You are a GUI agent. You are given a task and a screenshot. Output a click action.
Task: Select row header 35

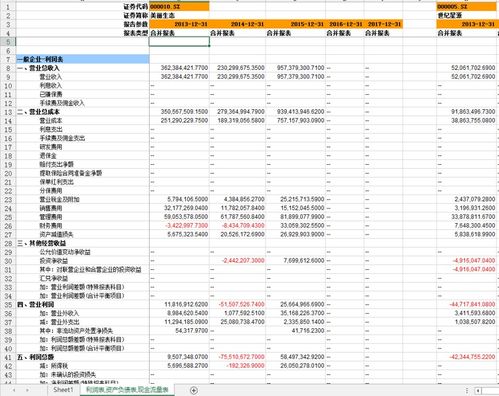[x=8, y=305]
